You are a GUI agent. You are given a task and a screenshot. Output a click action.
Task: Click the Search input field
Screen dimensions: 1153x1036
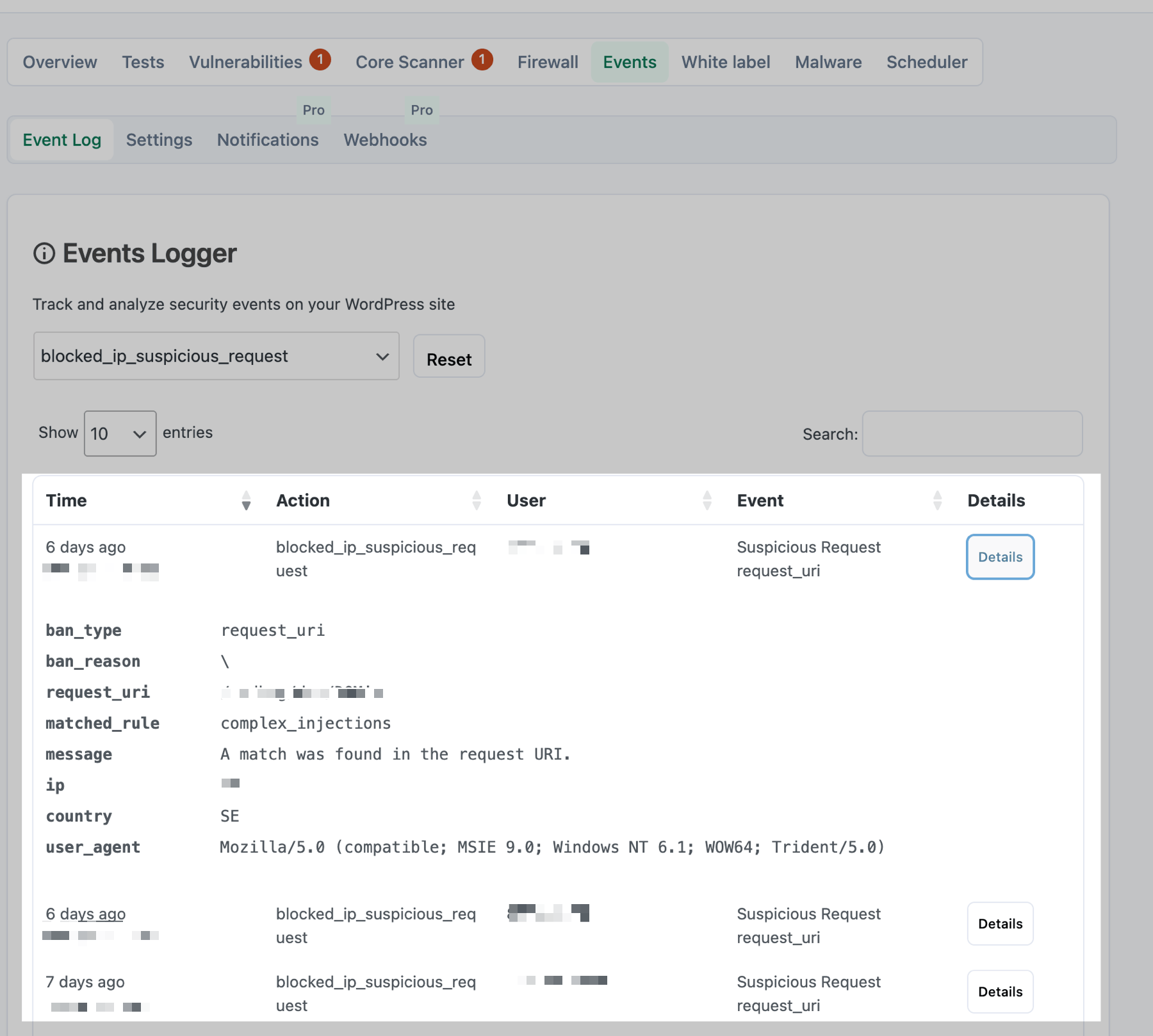(x=971, y=433)
